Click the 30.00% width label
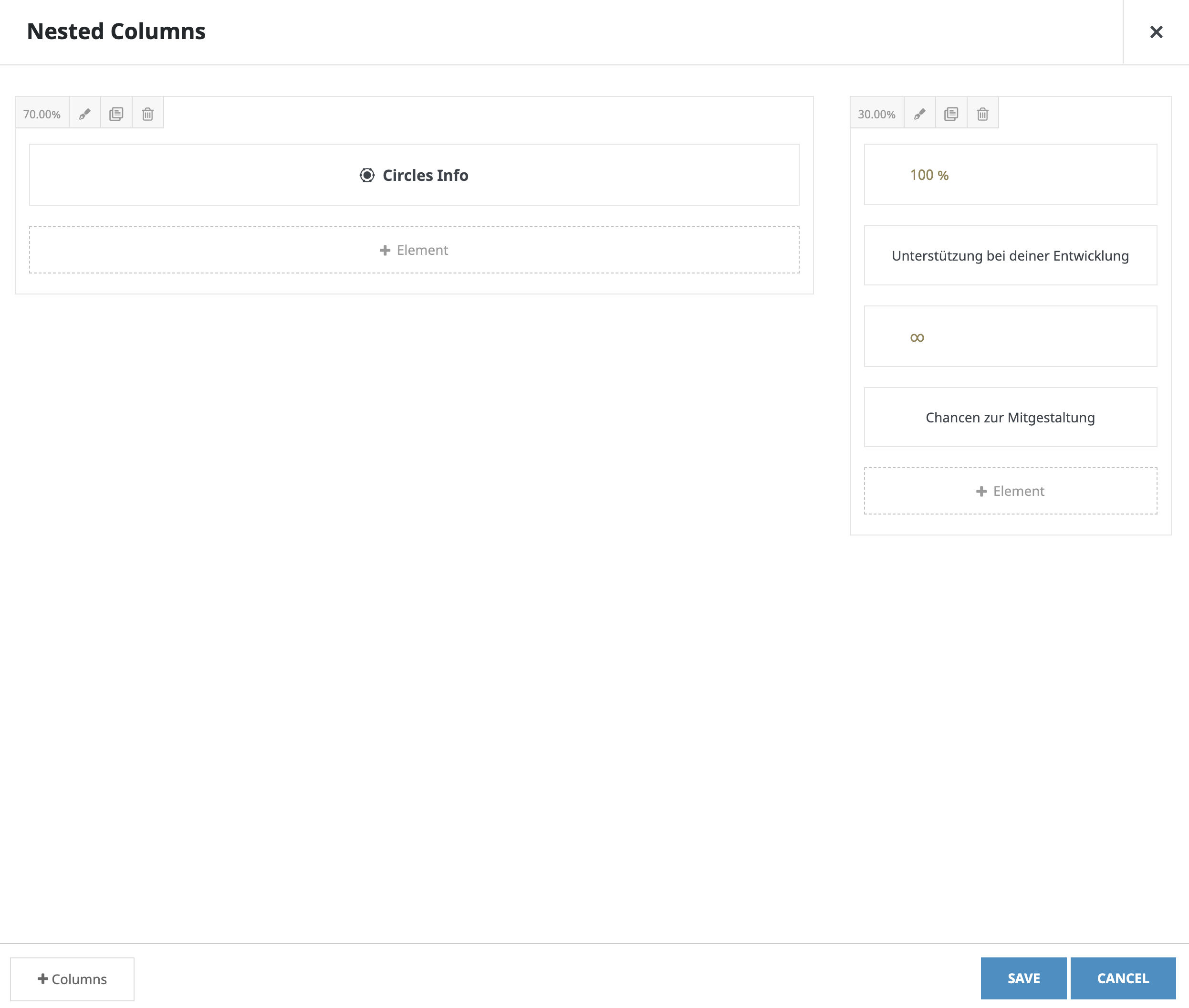Screen dimensions: 1189x1008 coord(876,114)
